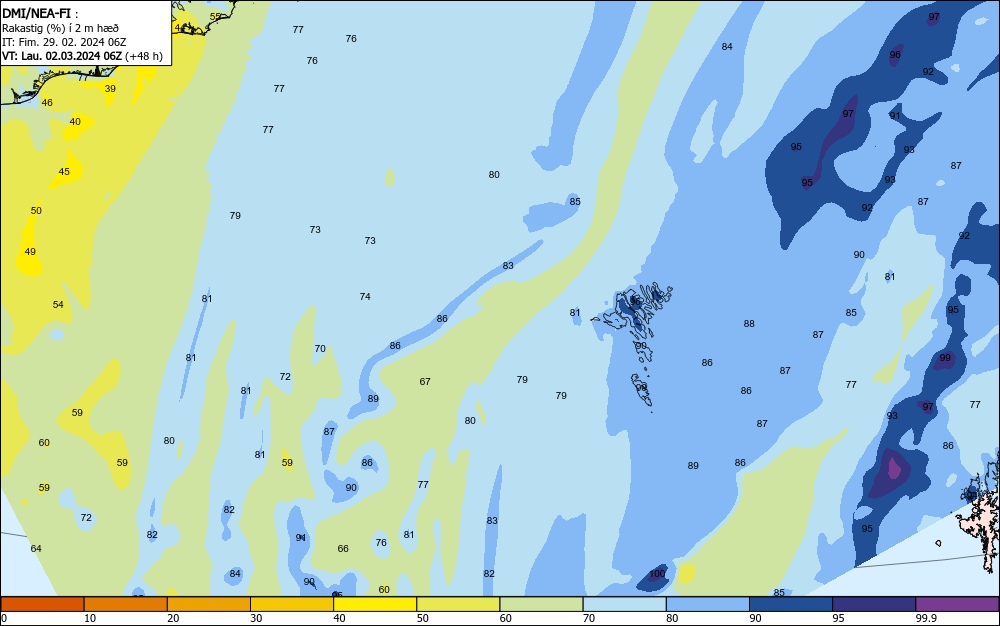This screenshot has width=1000, height=626.
Task: Click the 74 humidity value on the map
Action: coord(365,296)
